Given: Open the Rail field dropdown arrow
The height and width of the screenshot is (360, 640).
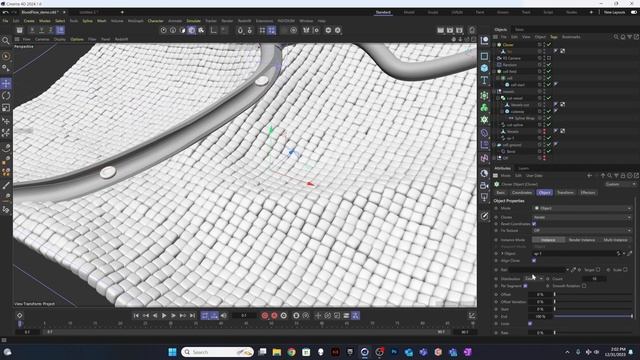Looking at the screenshot, I should pos(567,270).
